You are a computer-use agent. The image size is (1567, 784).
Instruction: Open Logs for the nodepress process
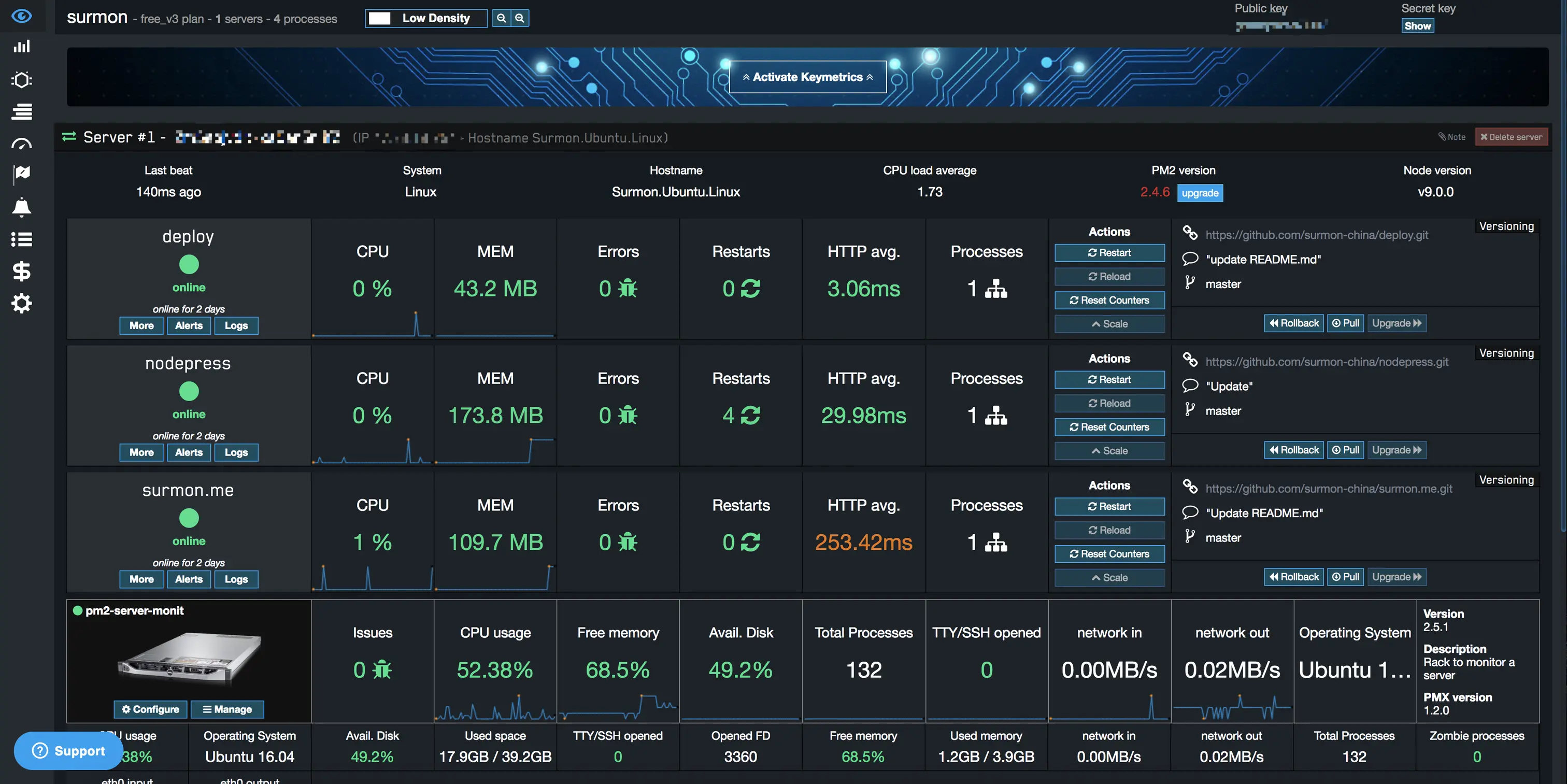236,452
